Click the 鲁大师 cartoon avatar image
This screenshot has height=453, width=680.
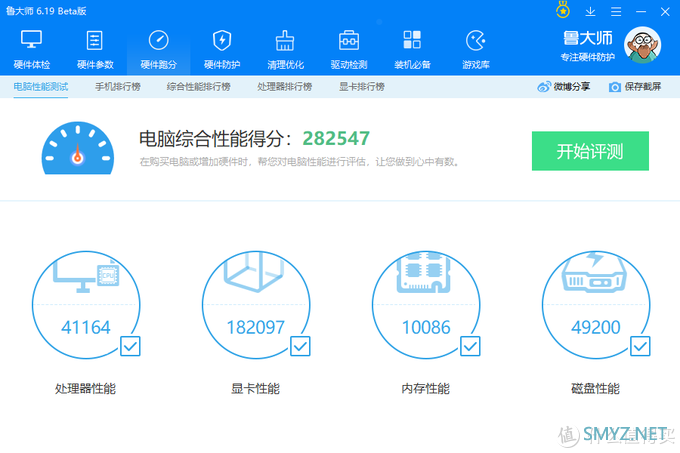pos(648,46)
